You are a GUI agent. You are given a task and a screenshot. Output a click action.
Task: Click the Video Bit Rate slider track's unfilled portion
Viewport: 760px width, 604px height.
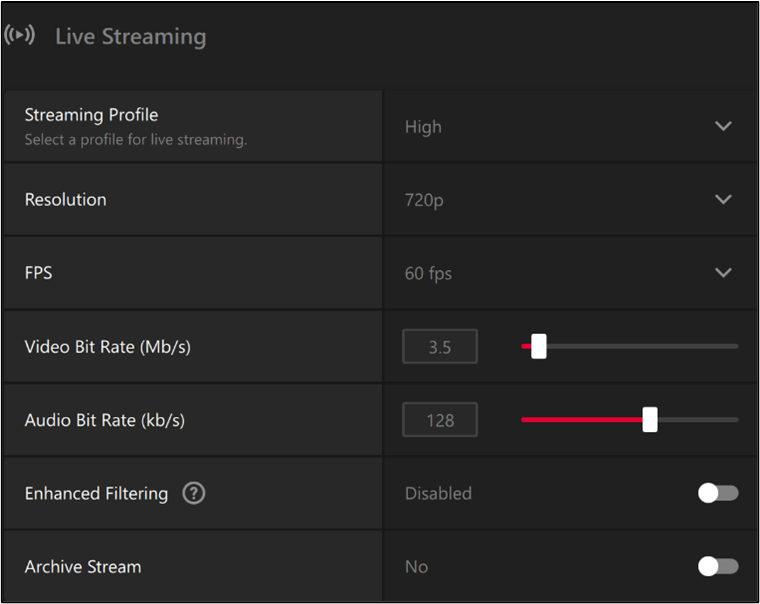pyautogui.click(x=643, y=347)
